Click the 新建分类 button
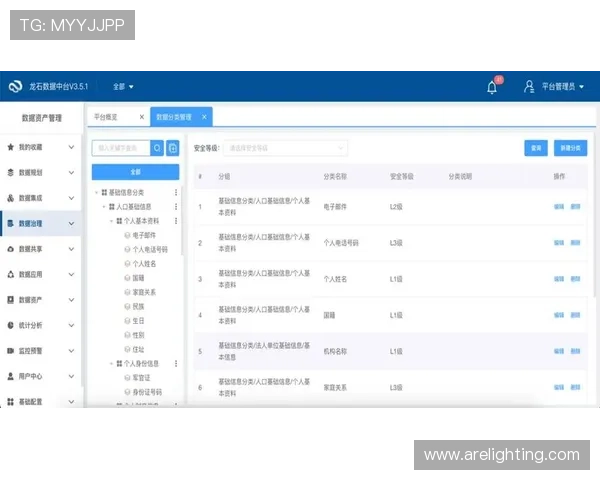This screenshot has height=480, width=600. [570, 148]
